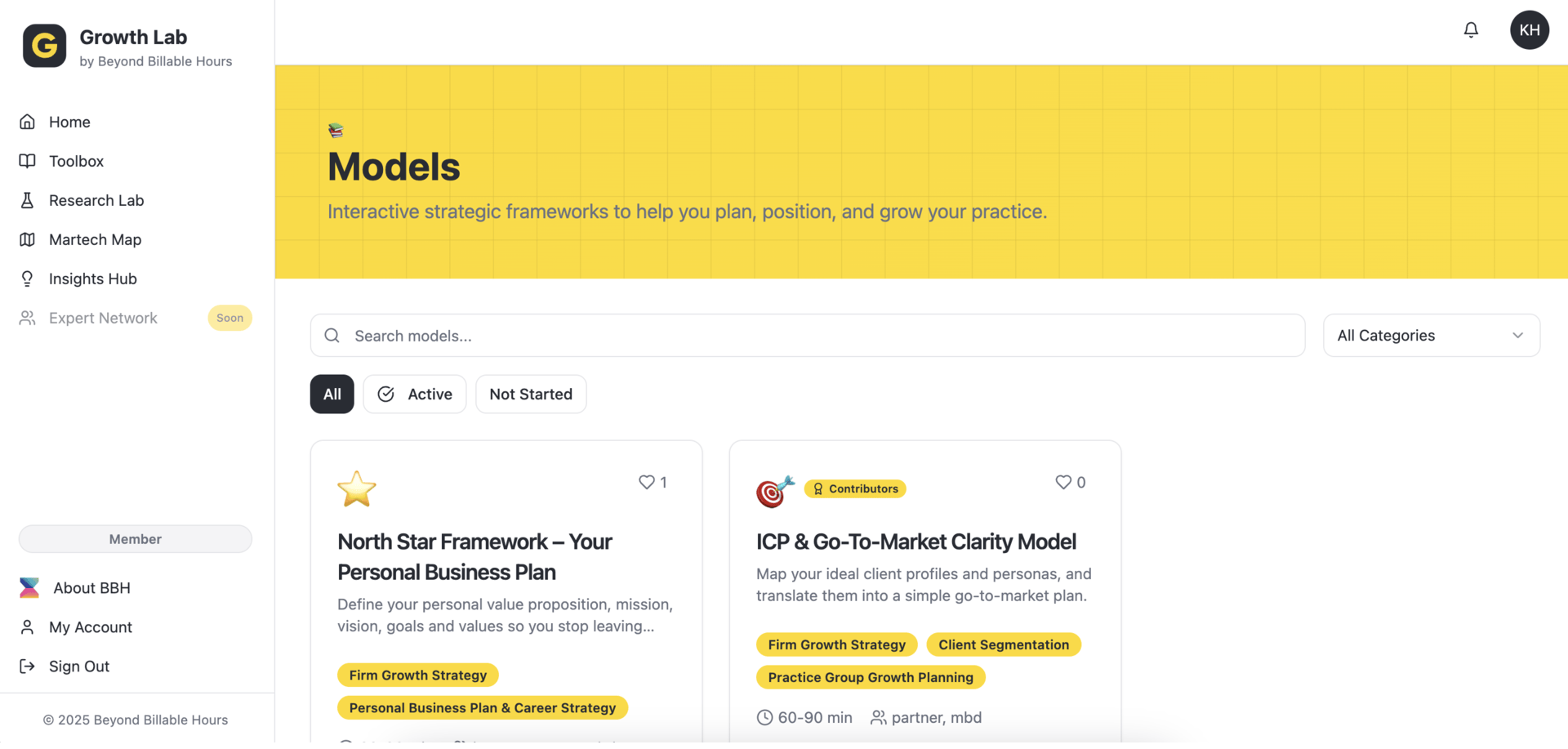Click the Growth Lab logo
This screenshot has height=749, width=1568.
(x=44, y=46)
